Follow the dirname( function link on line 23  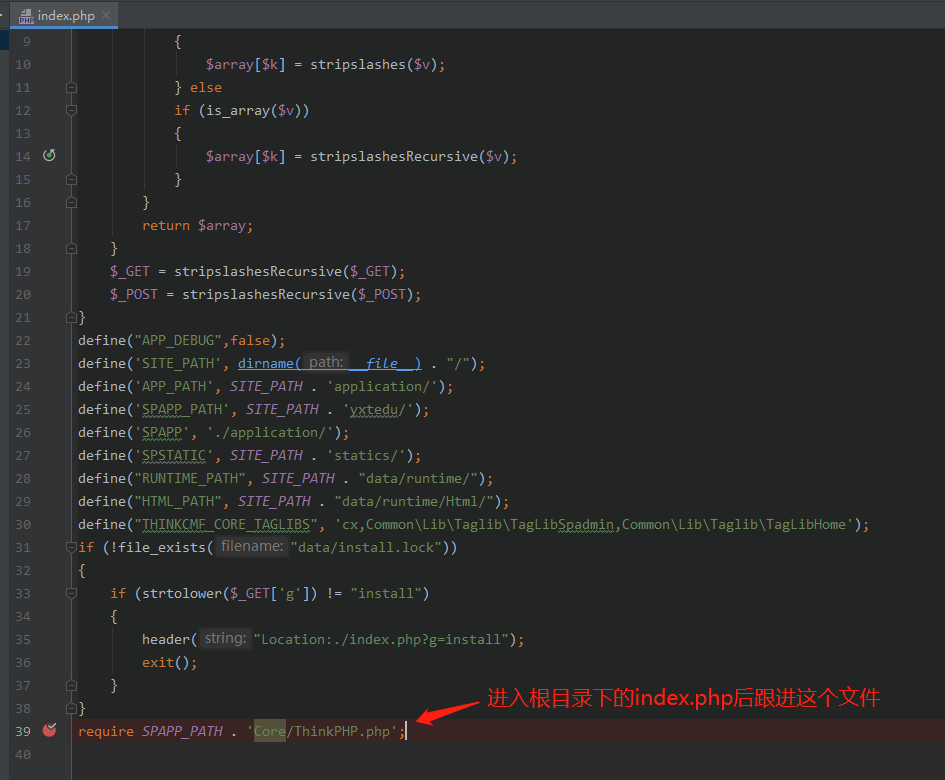269,363
